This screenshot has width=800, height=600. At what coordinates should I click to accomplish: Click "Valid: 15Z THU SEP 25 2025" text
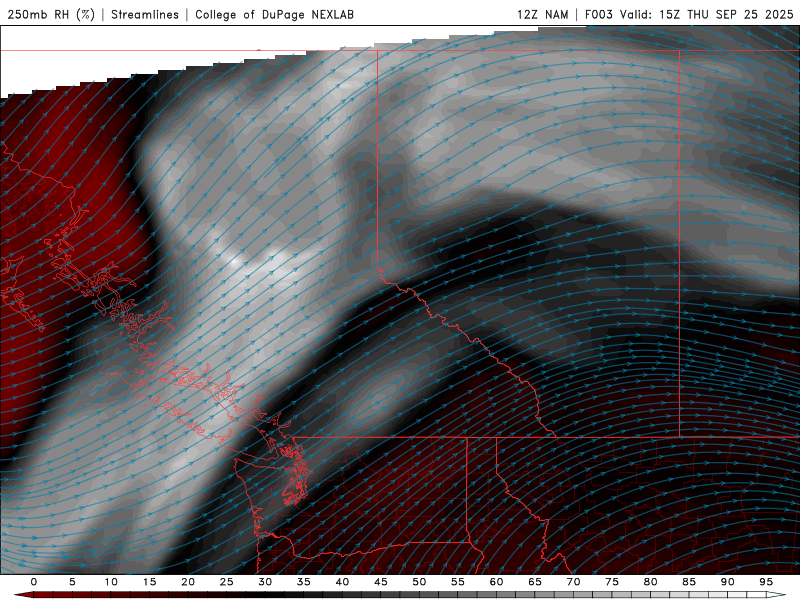point(707,14)
